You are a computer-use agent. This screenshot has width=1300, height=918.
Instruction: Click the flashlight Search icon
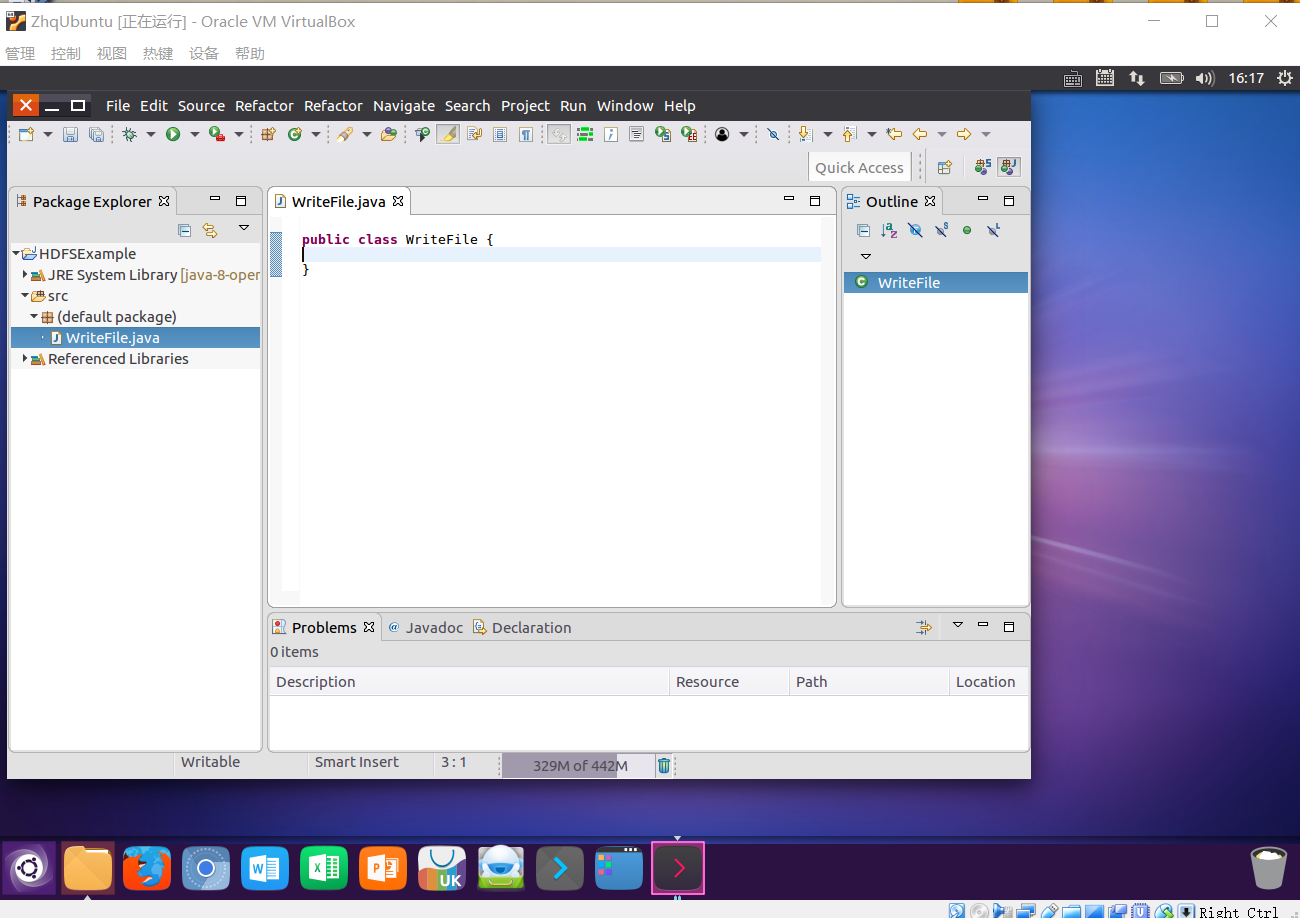(x=345, y=134)
